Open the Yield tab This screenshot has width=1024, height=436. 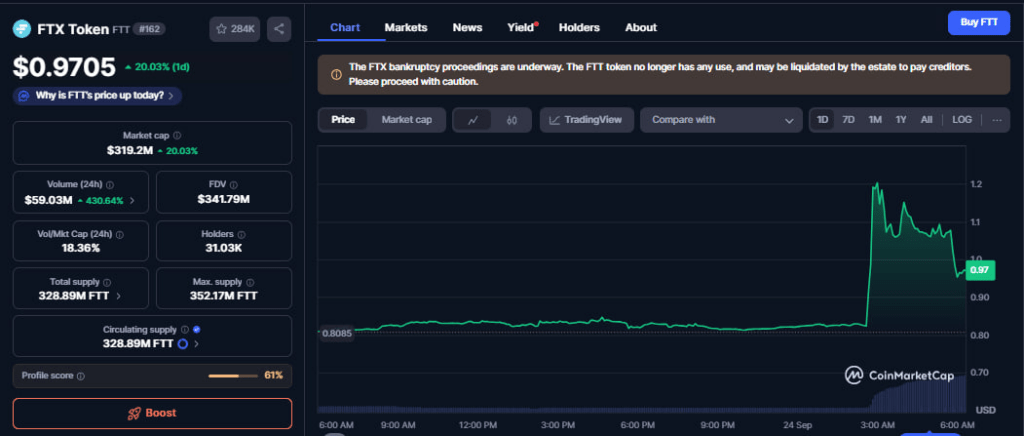[x=521, y=27]
